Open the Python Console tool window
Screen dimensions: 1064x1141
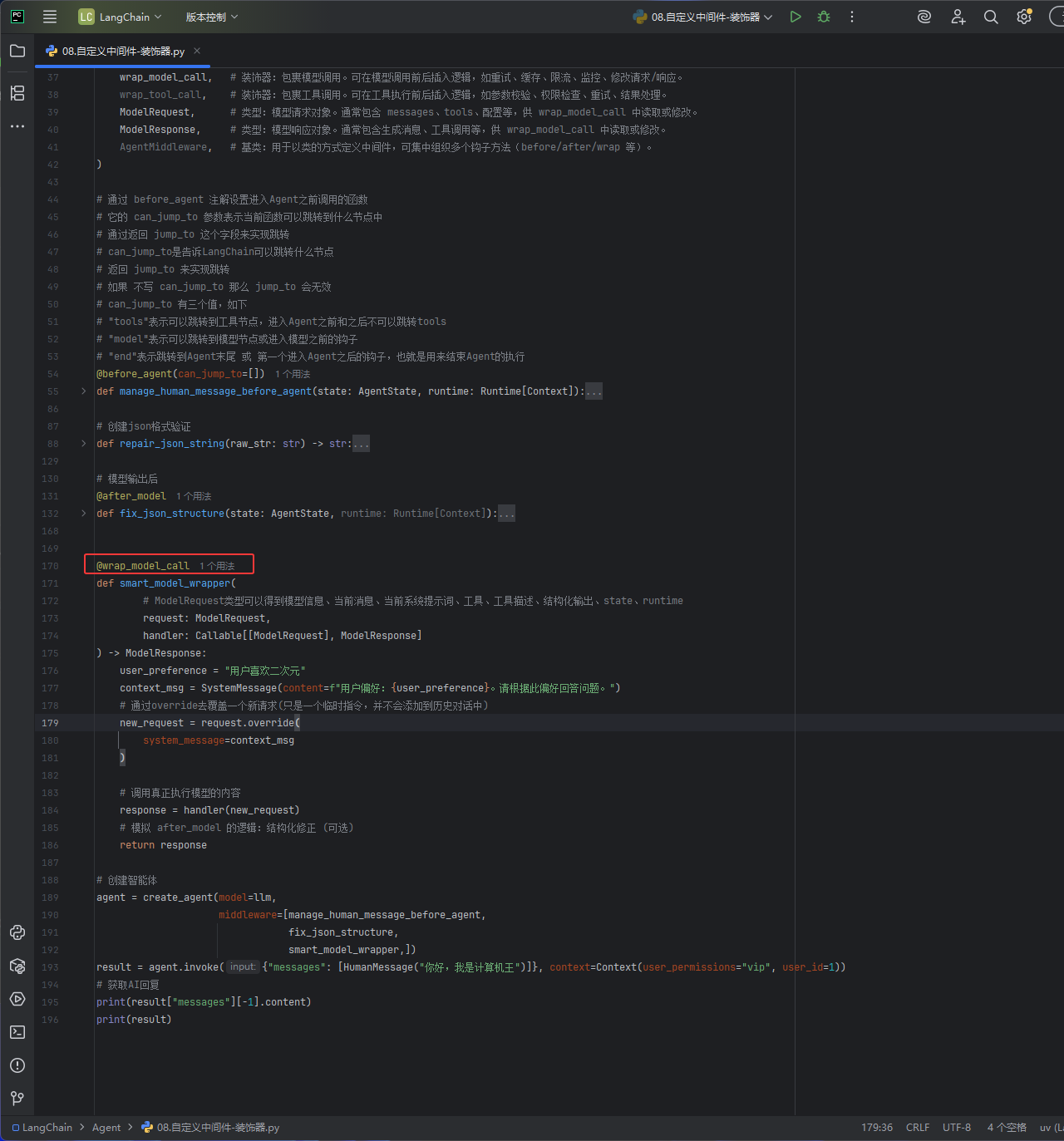(x=17, y=932)
